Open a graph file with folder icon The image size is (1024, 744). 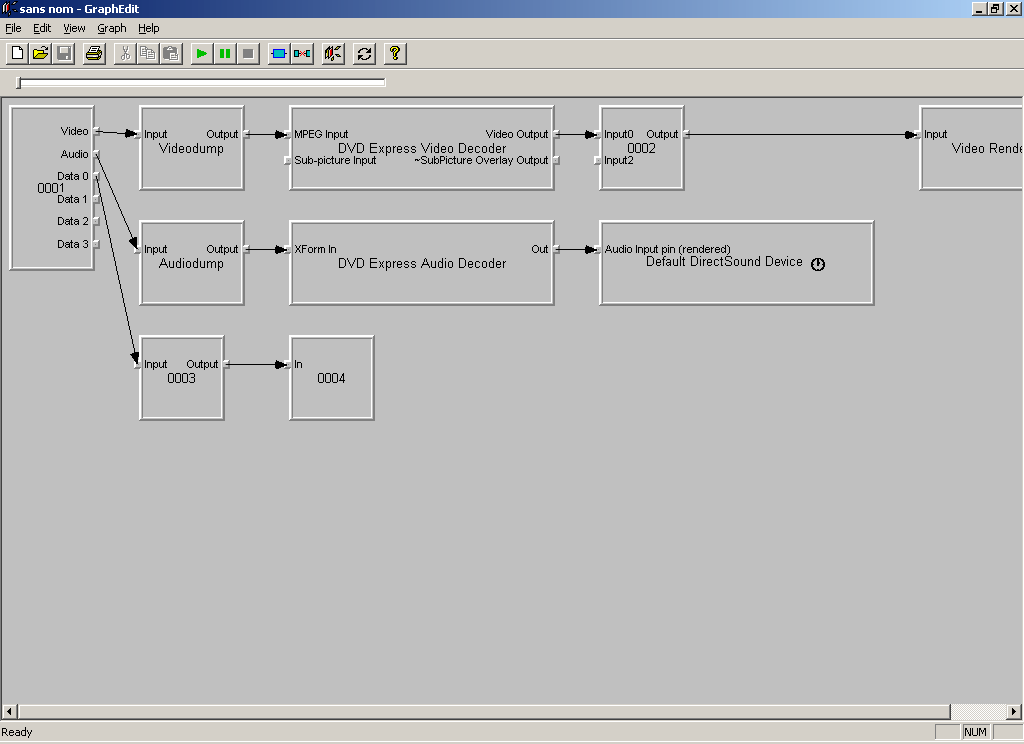coord(40,54)
